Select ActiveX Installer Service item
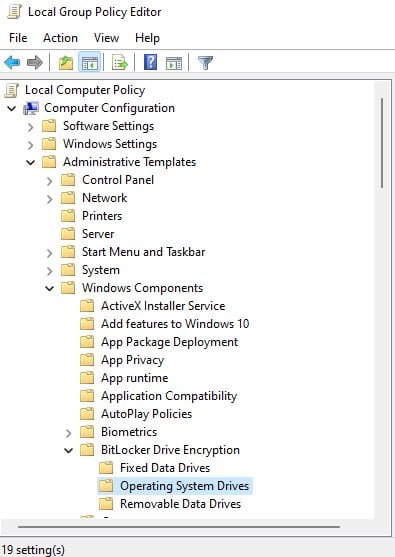395x557 pixels. tap(163, 306)
